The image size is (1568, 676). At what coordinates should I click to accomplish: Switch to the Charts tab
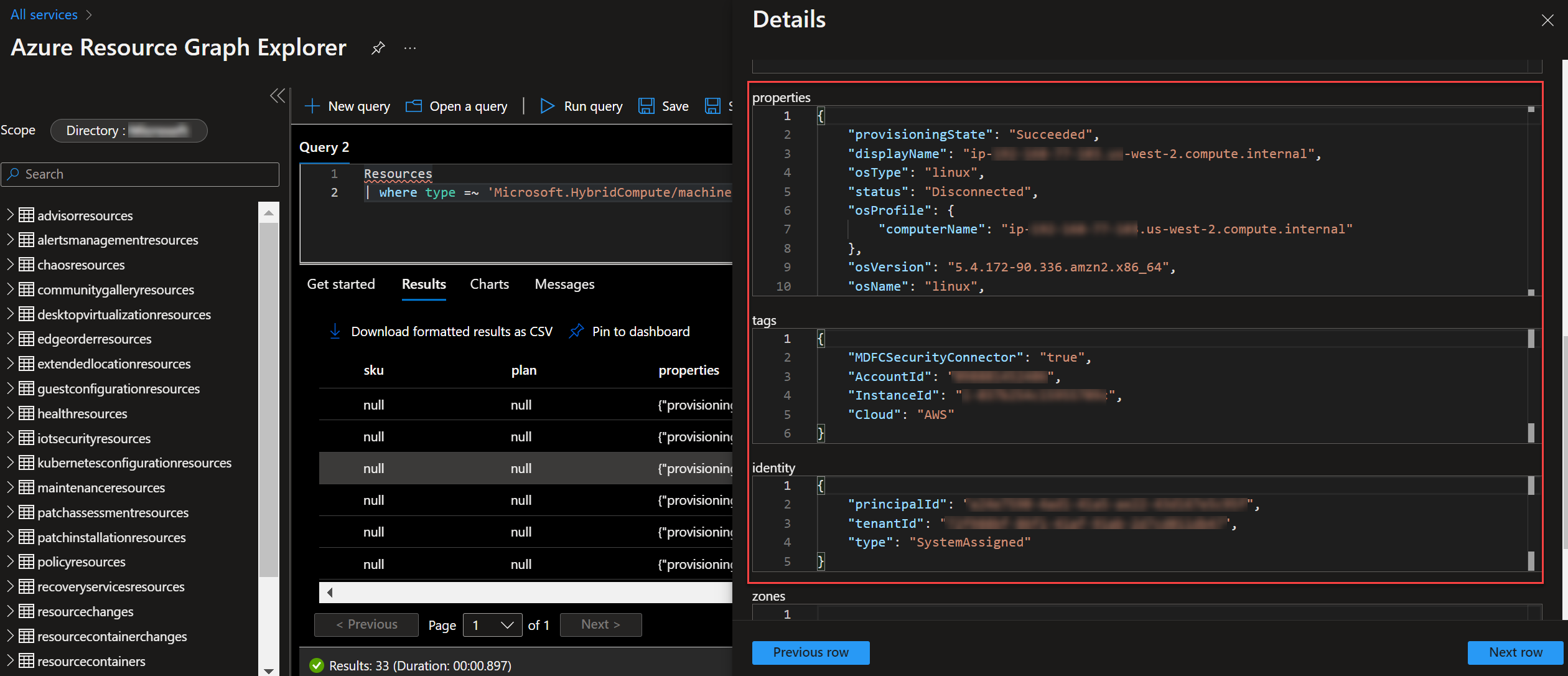click(489, 284)
